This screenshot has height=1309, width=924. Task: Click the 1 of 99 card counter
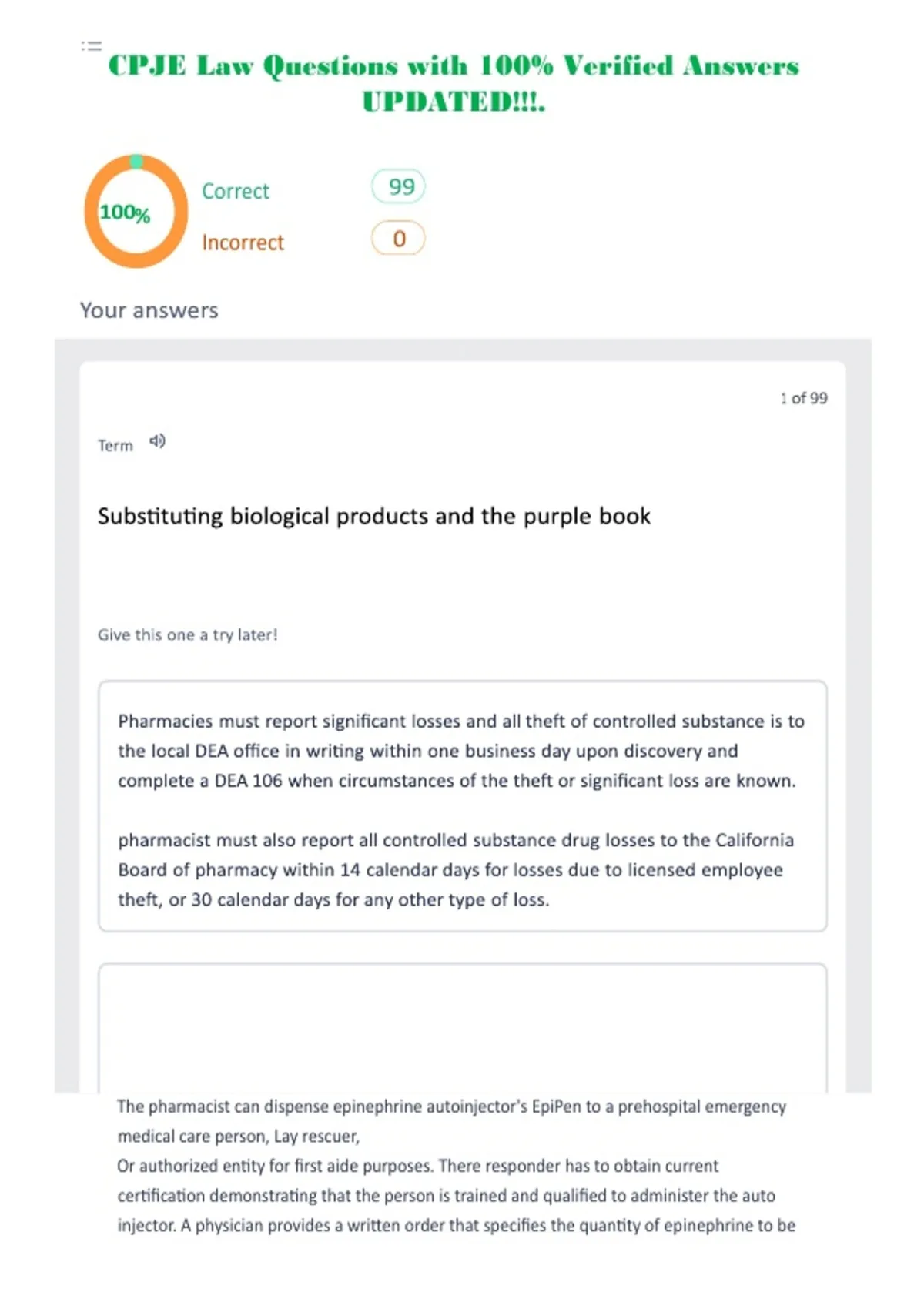coord(803,398)
